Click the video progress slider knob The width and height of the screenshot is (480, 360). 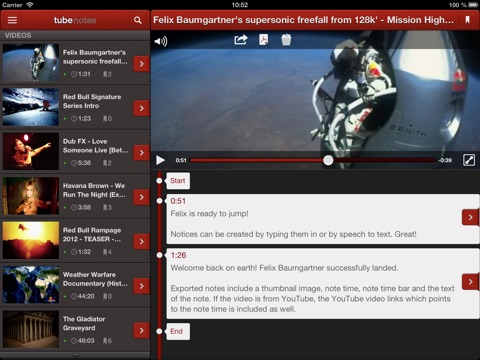pyautogui.click(x=328, y=160)
